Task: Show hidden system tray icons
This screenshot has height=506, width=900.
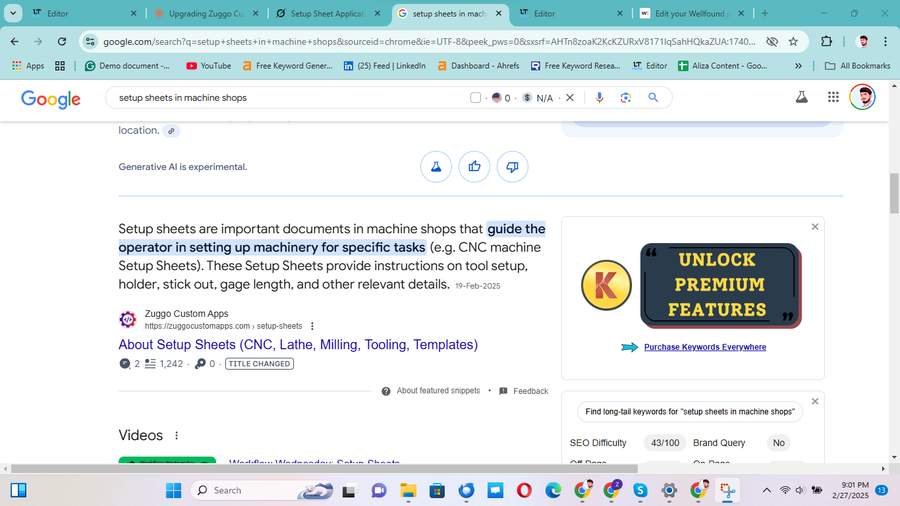Action: [x=766, y=491]
